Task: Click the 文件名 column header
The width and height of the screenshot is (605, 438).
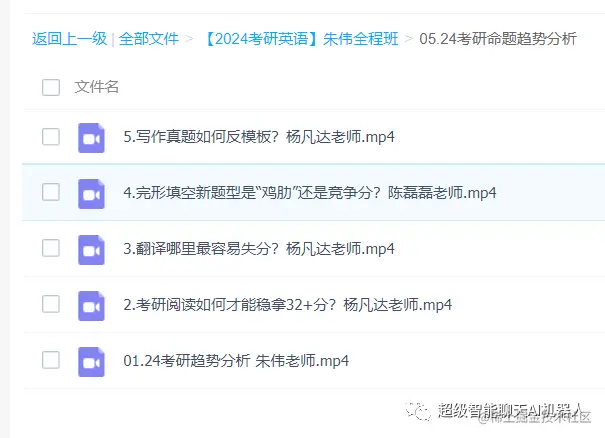Action: pos(96,87)
